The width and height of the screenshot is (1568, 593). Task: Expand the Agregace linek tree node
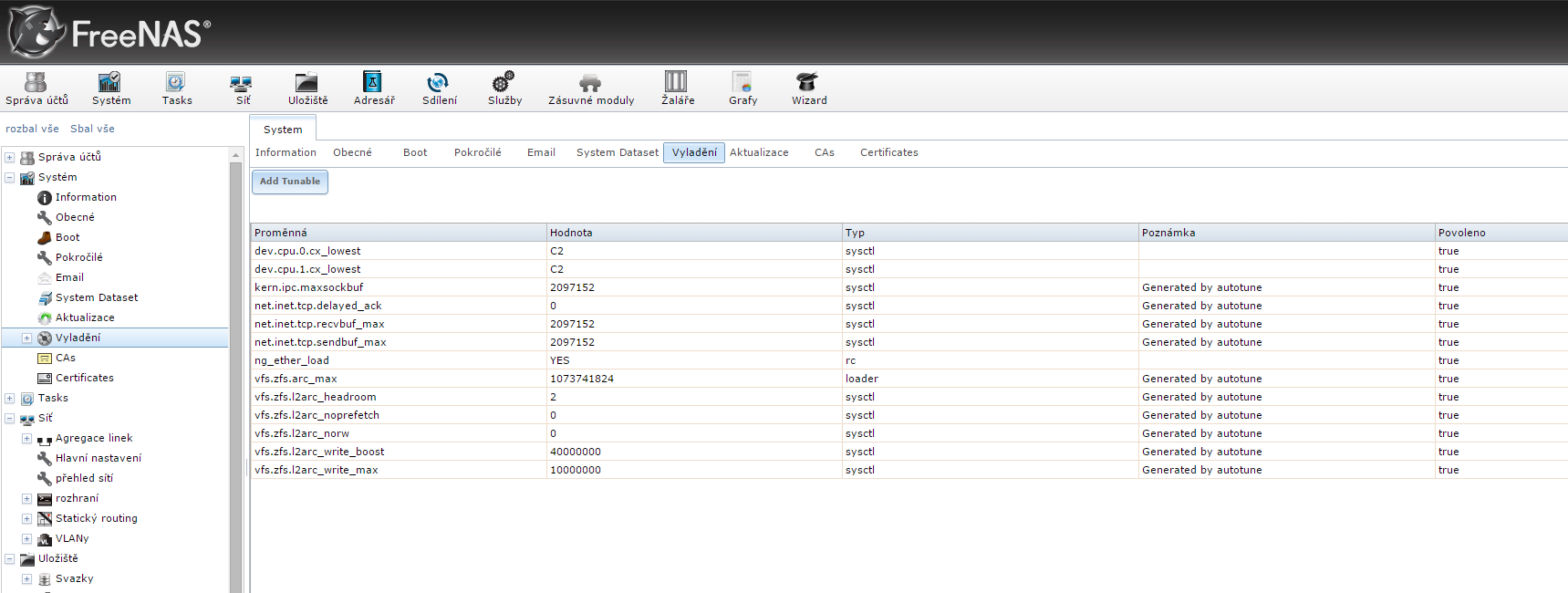pyautogui.click(x=27, y=438)
